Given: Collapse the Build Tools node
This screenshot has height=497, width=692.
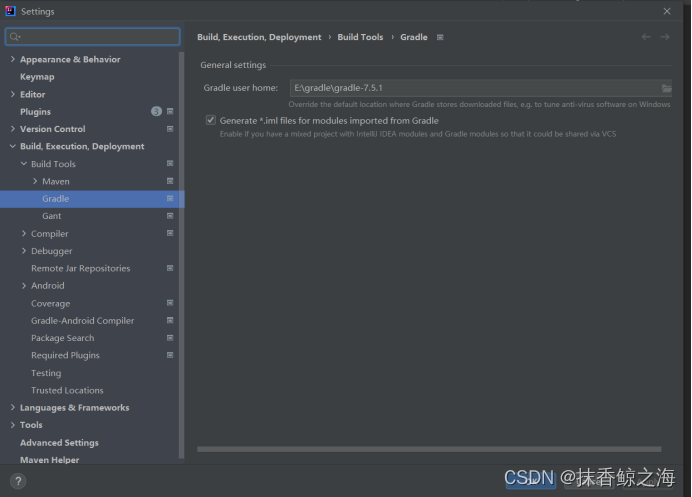Looking at the screenshot, I should pos(24,163).
